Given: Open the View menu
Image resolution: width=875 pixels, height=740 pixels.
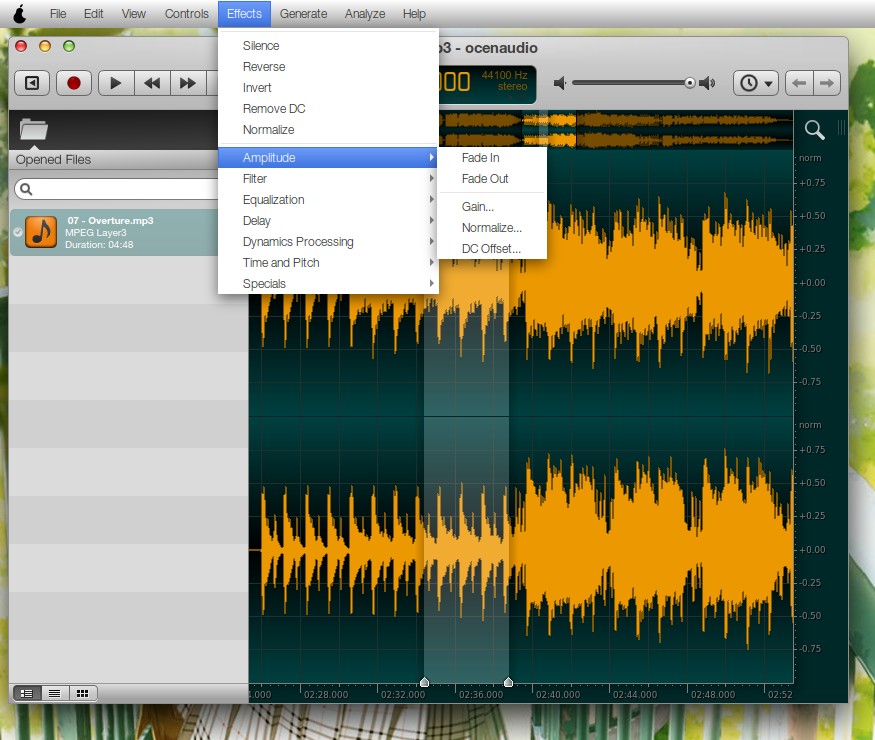Looking at the screenshot, I should (133, 13).
